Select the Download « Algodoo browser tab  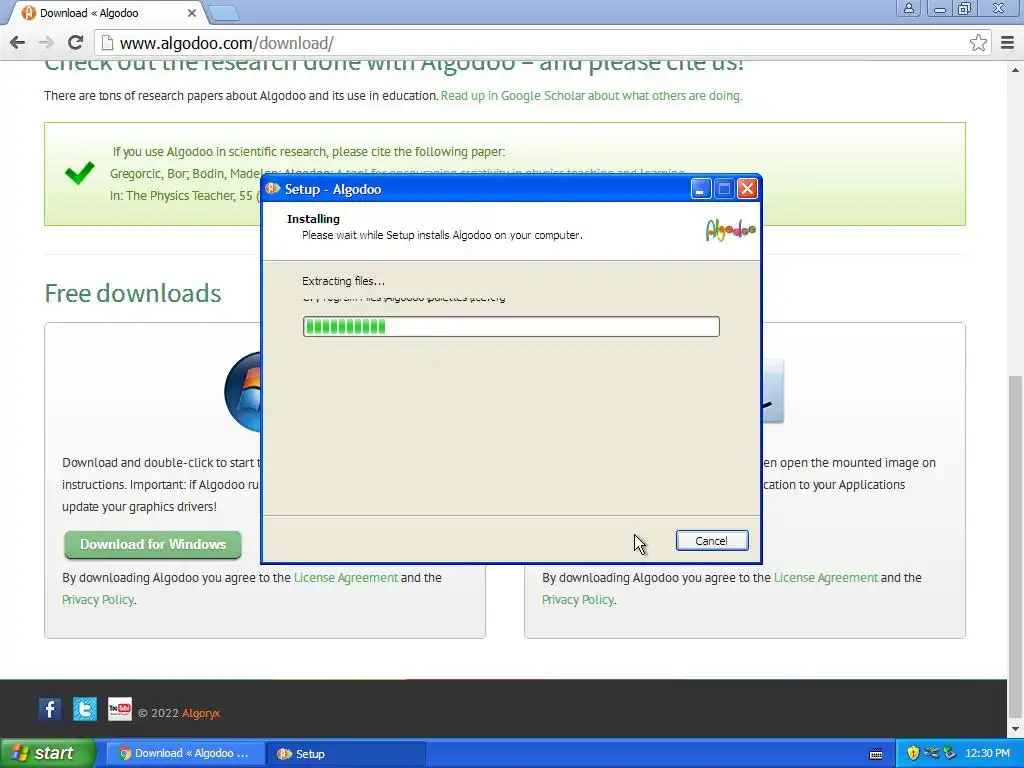(108, 13)
